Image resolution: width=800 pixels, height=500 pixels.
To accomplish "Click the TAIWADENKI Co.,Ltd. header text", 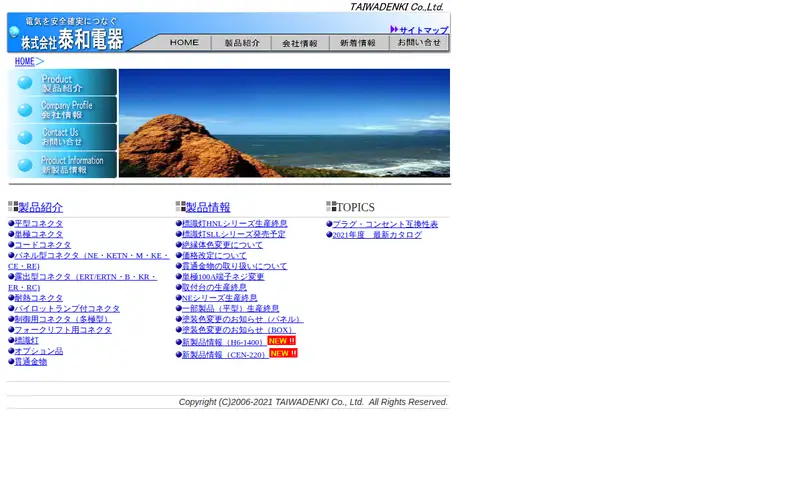I will tap(396, 7).
